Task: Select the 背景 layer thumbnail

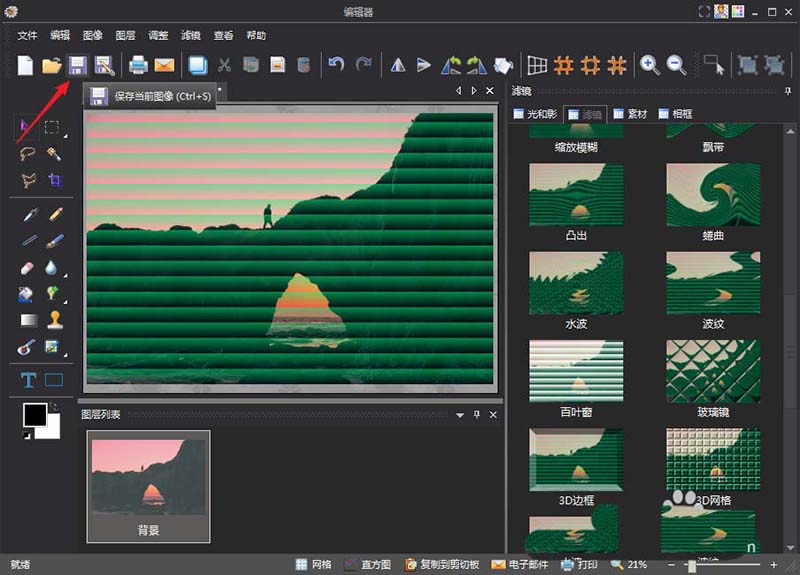Action: click(148, 486)
